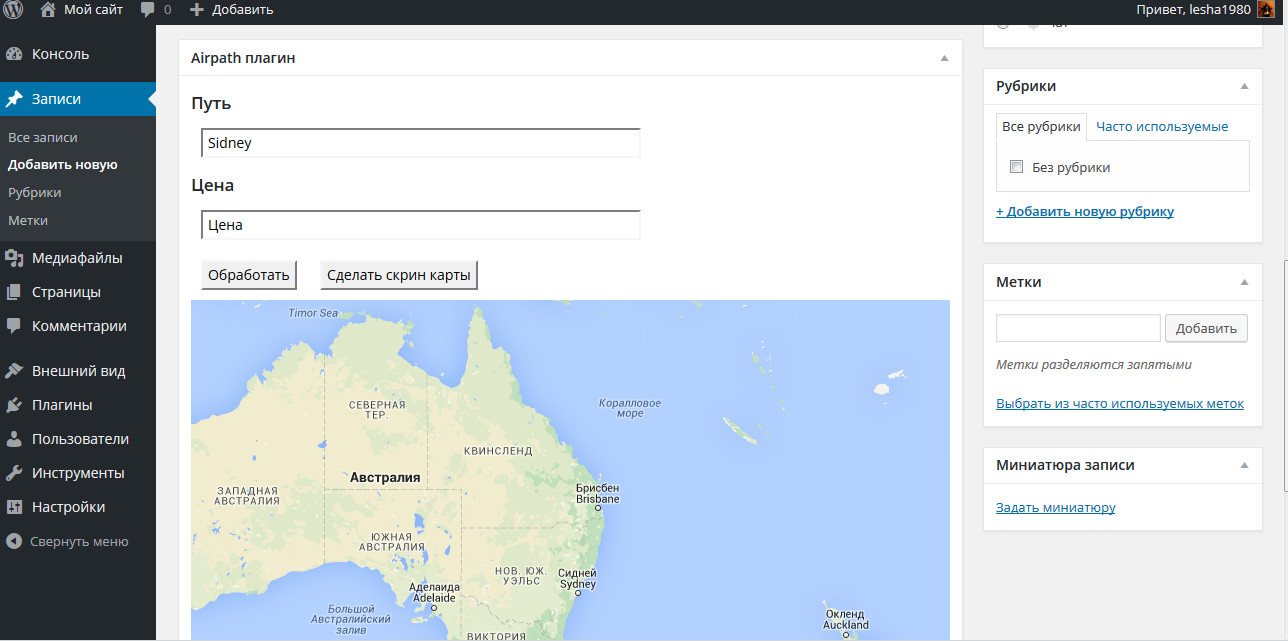Click + Добавить новую рубрику link
The height and width of the screenshot is (641, 1288).
(x=1085, y=211)
